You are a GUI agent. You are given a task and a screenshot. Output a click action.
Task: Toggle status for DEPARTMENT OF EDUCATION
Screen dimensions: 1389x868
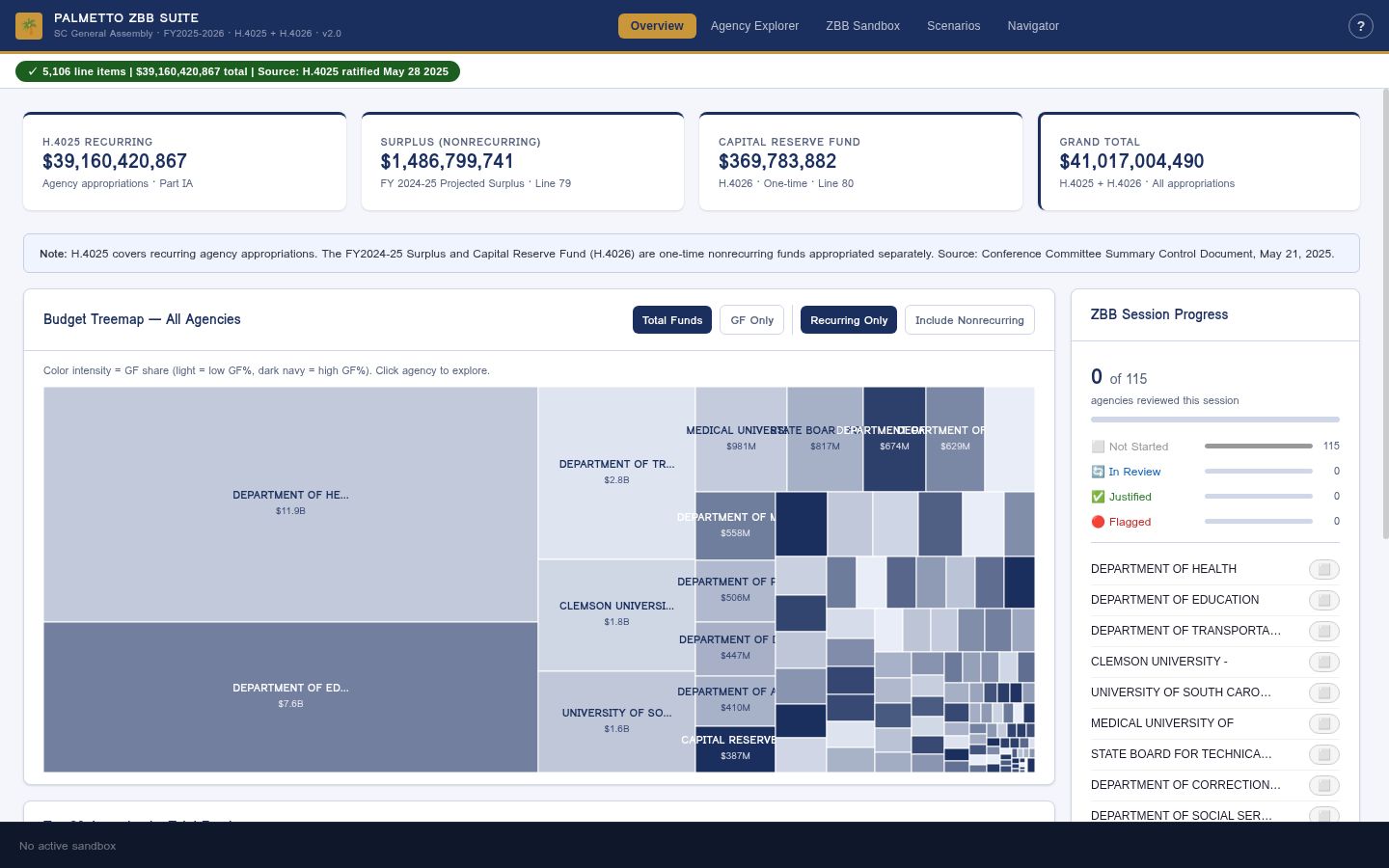click(1324, 600)
